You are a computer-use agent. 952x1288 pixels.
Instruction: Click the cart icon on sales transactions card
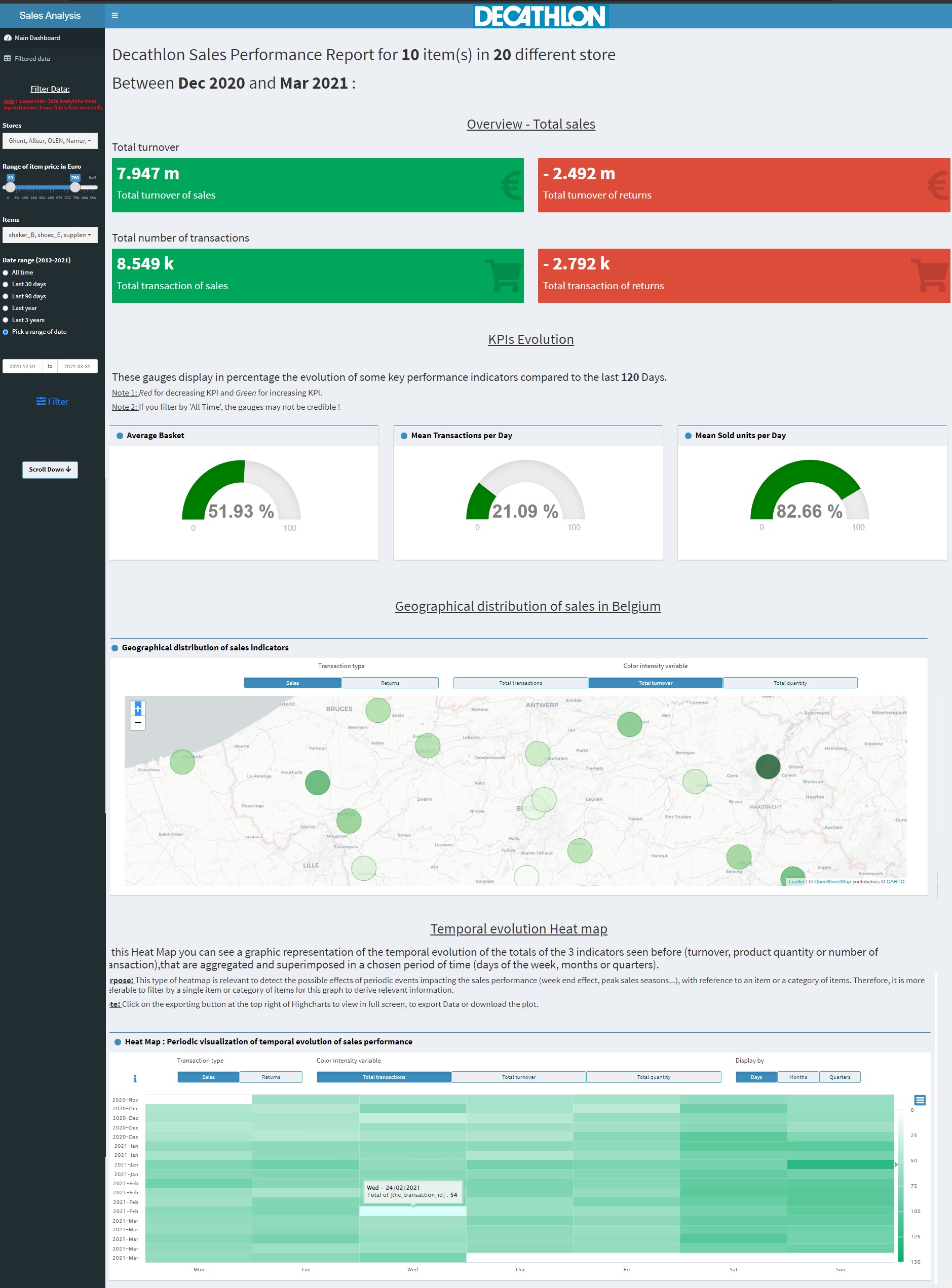coord(503,276)
